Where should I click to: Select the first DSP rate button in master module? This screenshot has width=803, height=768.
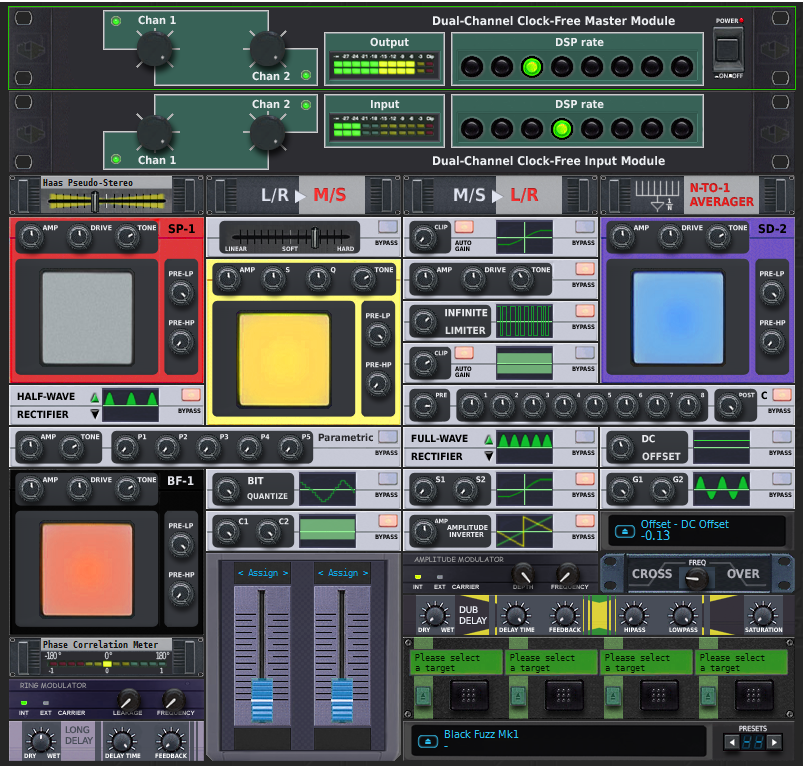[x=472, y=67]
